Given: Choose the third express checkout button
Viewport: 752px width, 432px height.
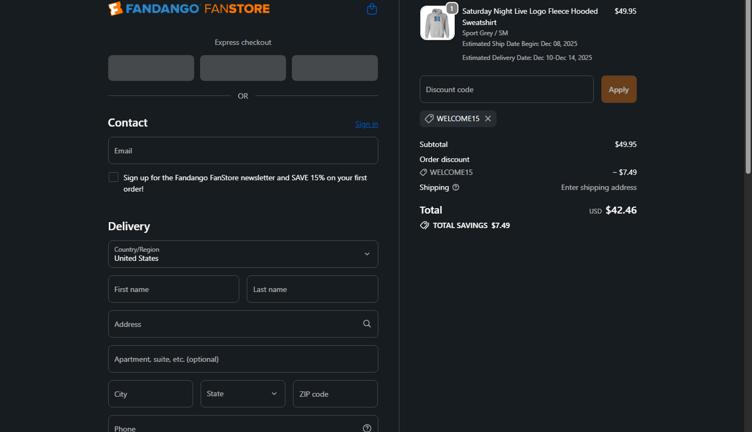Looking at the screenshot, I should pyautogui.click(x=335, y=68).
